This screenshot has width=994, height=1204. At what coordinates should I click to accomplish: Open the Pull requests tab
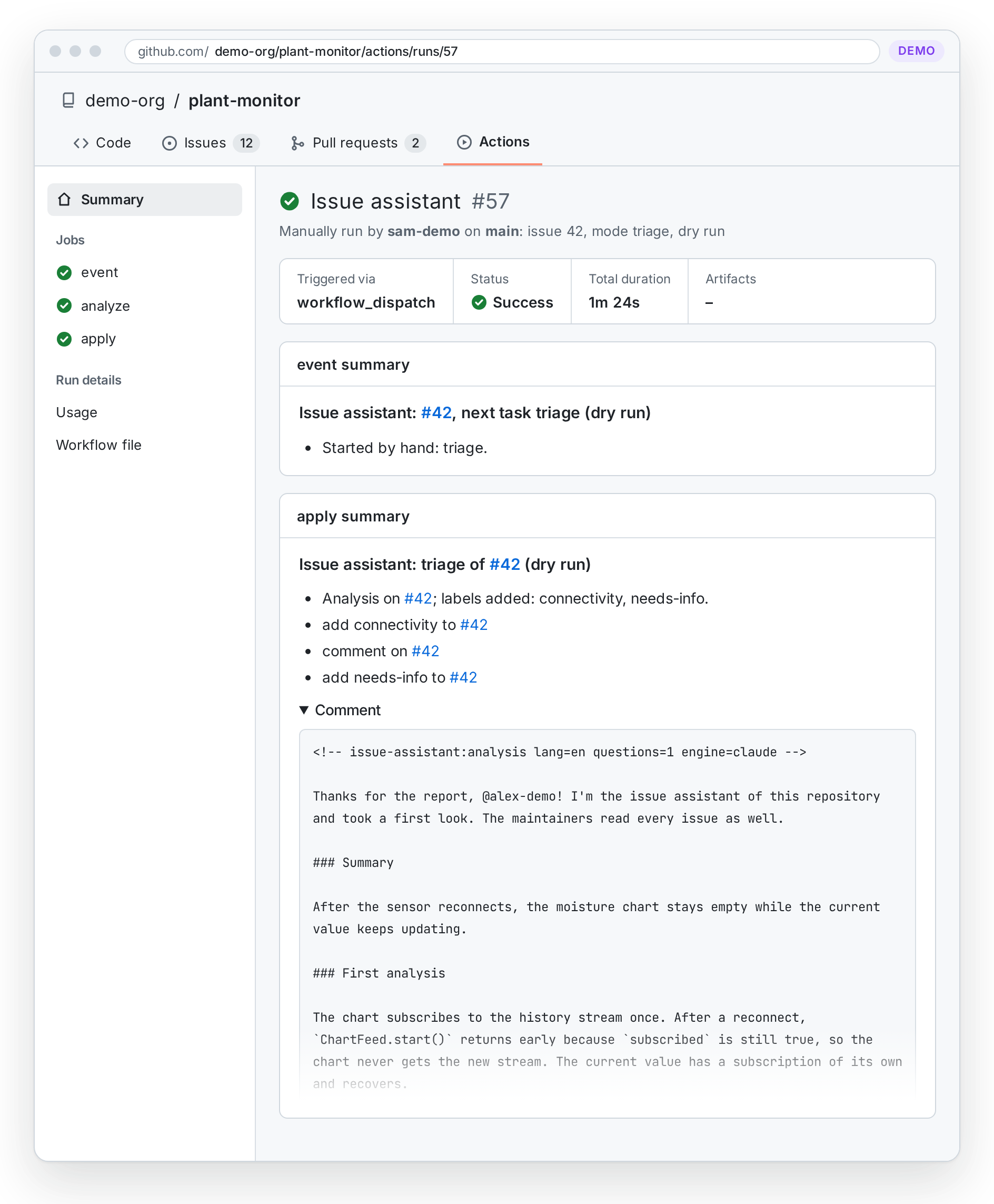(359, 143)
